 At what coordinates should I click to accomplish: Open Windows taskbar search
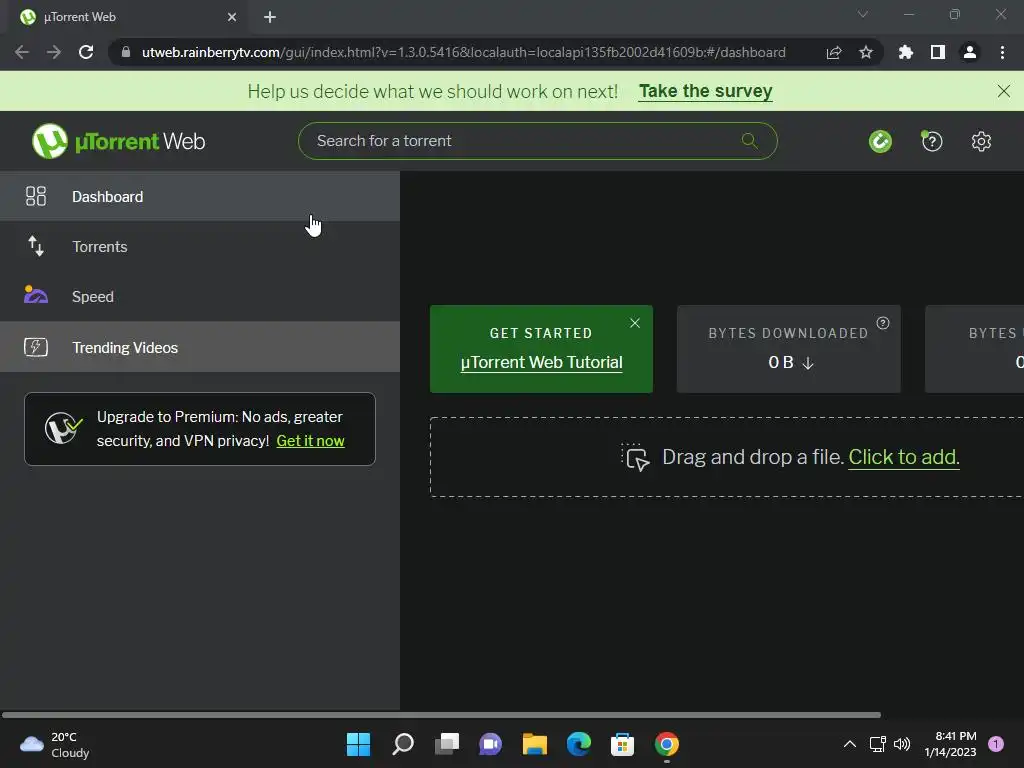[x=402, y=744]
